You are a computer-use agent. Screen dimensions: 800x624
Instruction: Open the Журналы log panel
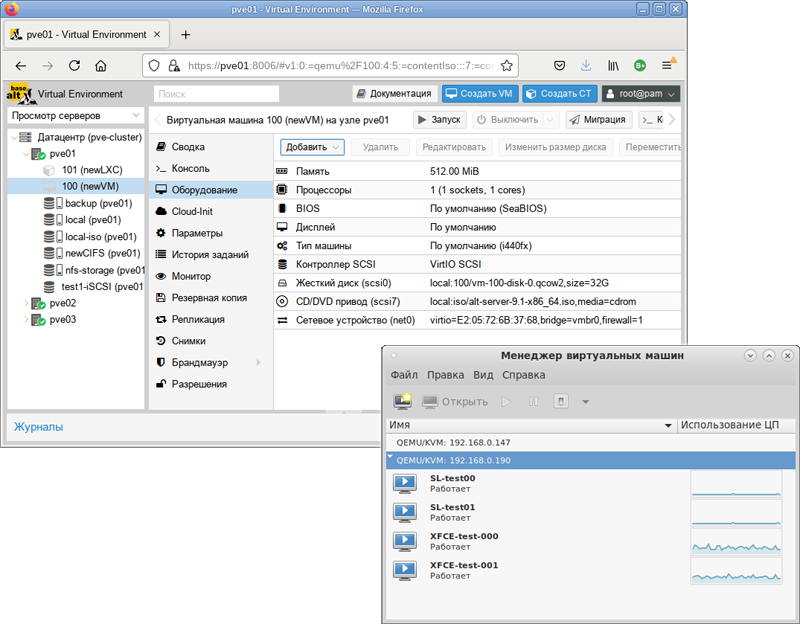38,427
